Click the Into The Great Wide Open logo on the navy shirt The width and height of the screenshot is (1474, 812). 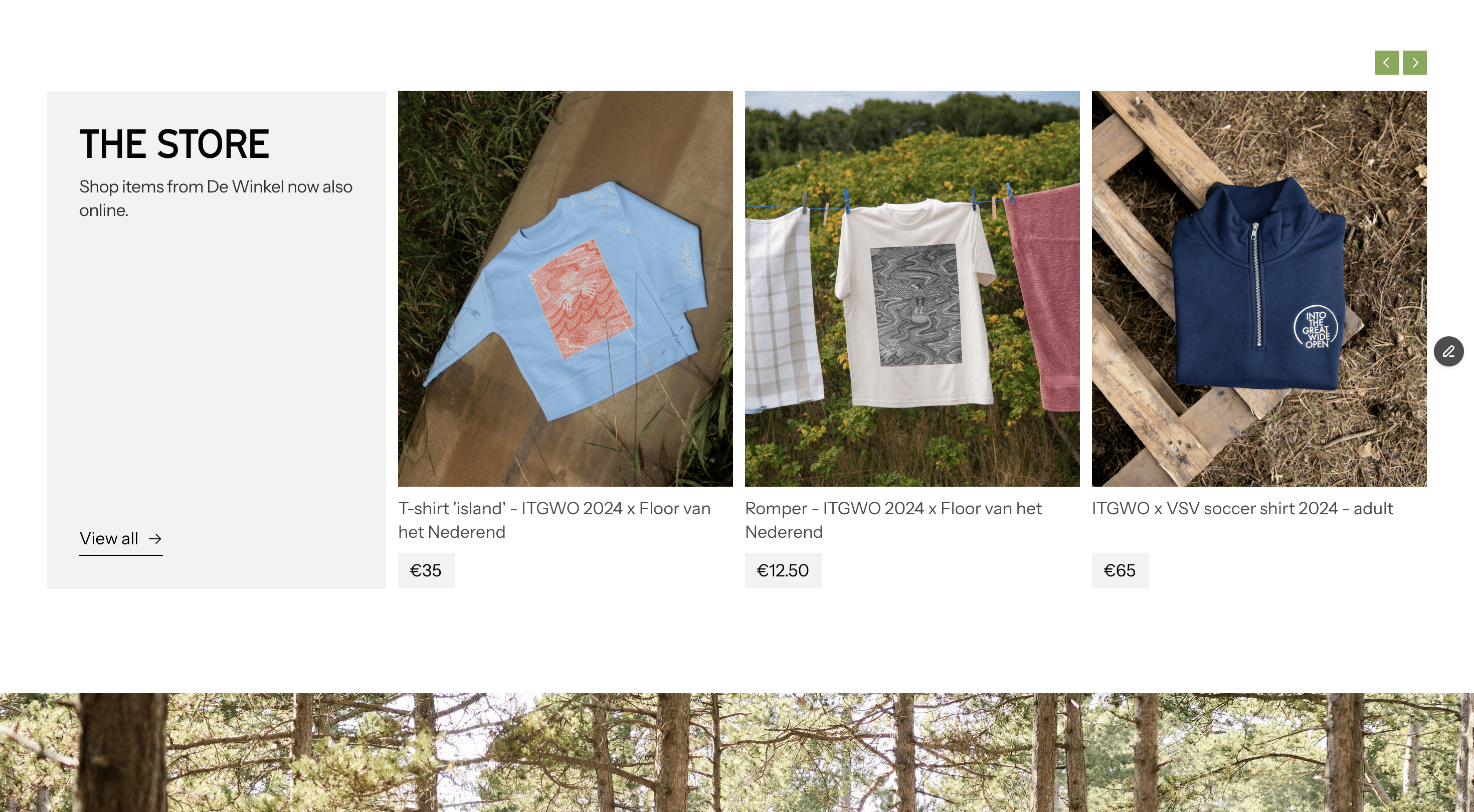[1316, 328]
